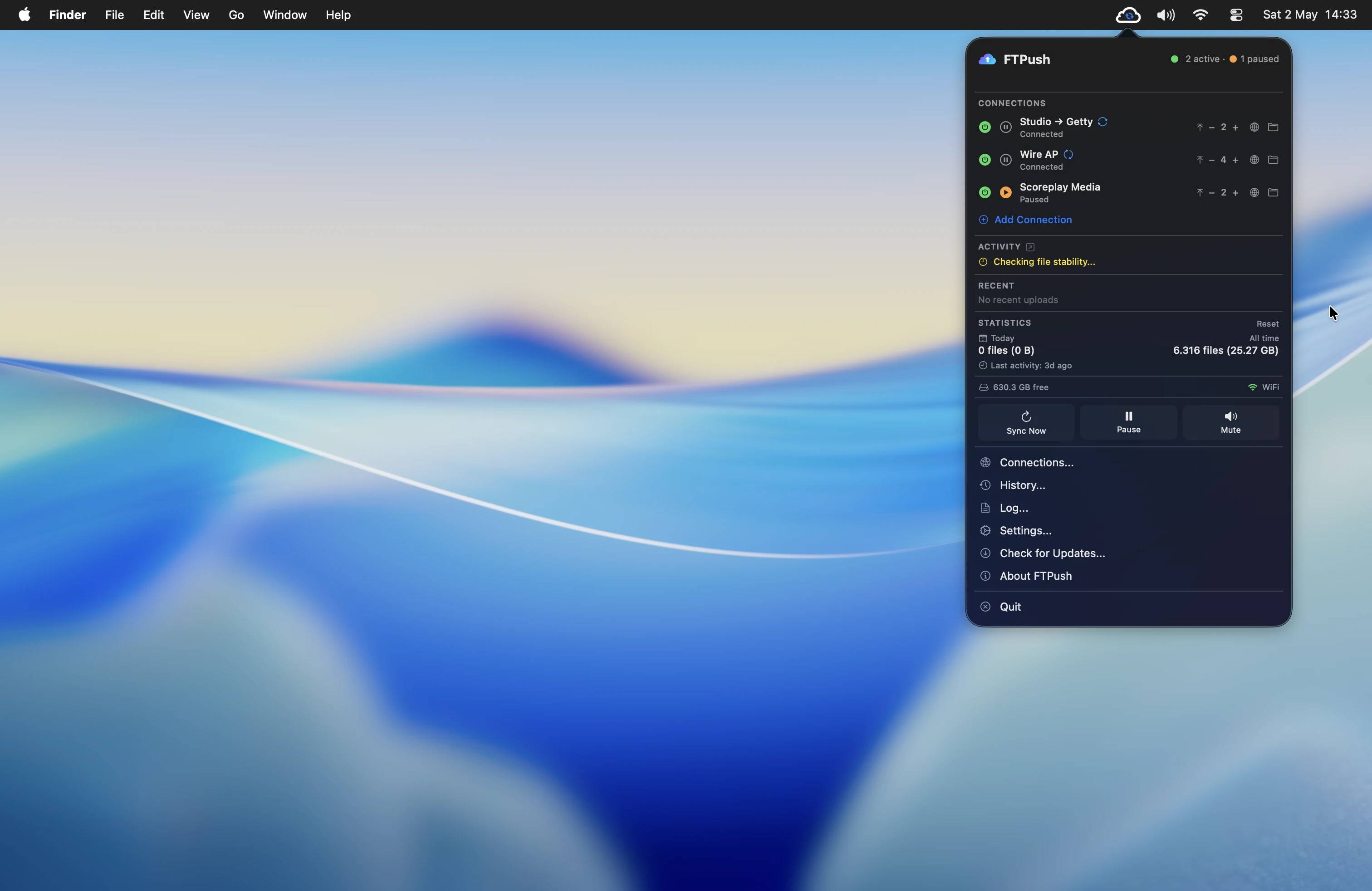Increase upload count for Wire AP
This screenshot has width=1372, height=891.
coord(1235,160)
